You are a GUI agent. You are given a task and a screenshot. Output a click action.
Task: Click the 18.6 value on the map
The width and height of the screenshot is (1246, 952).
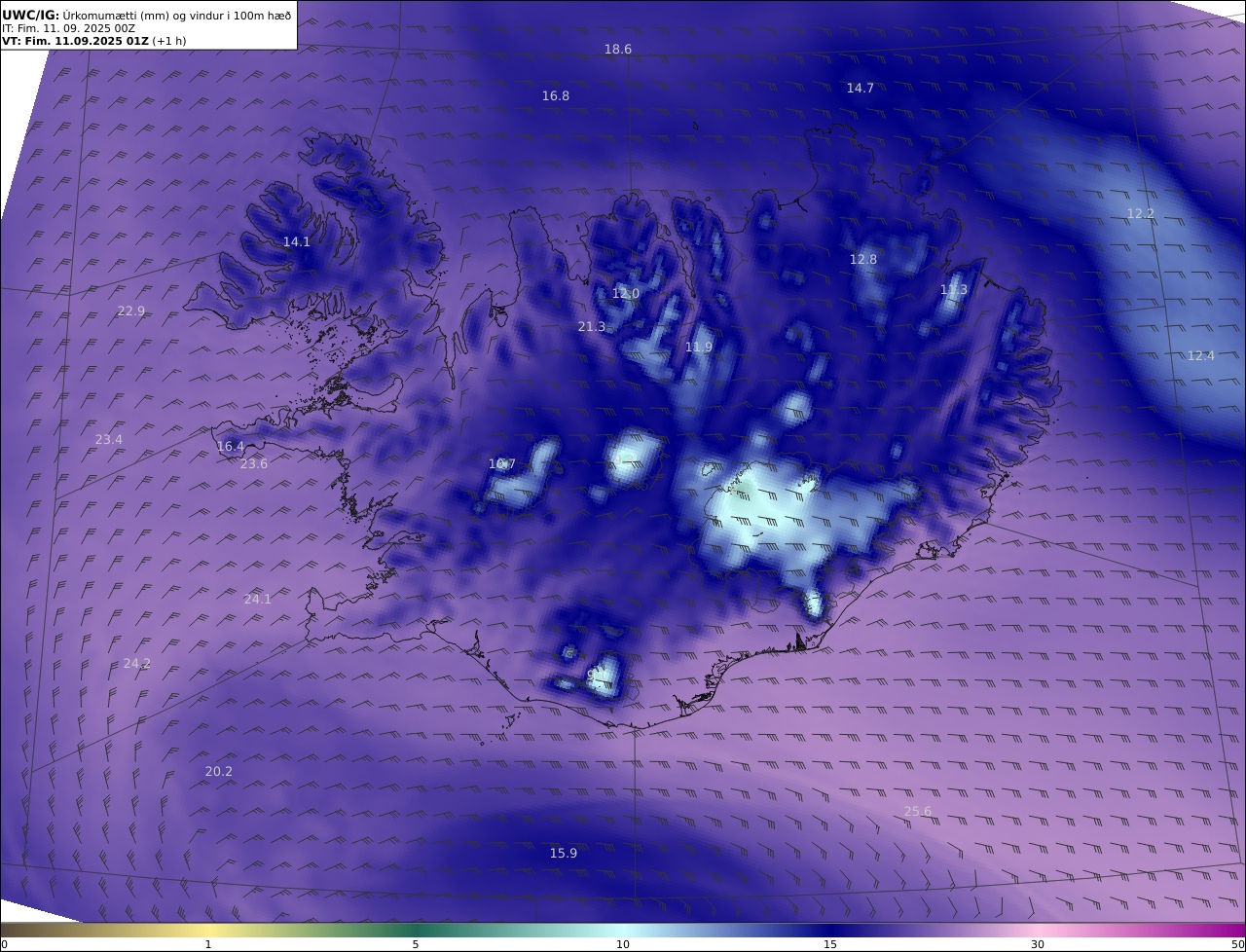point(618,49)
